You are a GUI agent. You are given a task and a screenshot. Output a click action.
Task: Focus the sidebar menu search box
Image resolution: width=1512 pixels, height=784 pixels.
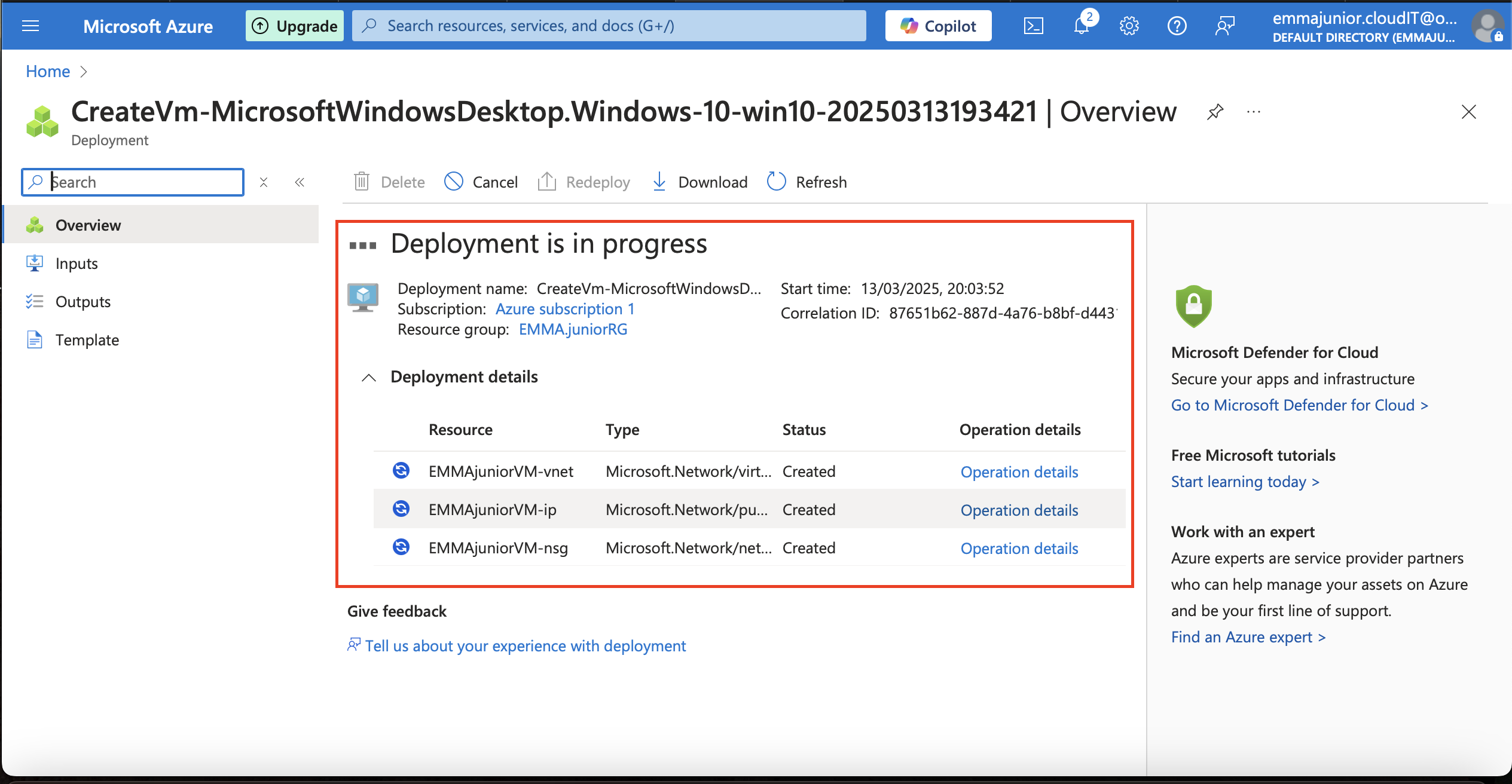click(133, 182)
